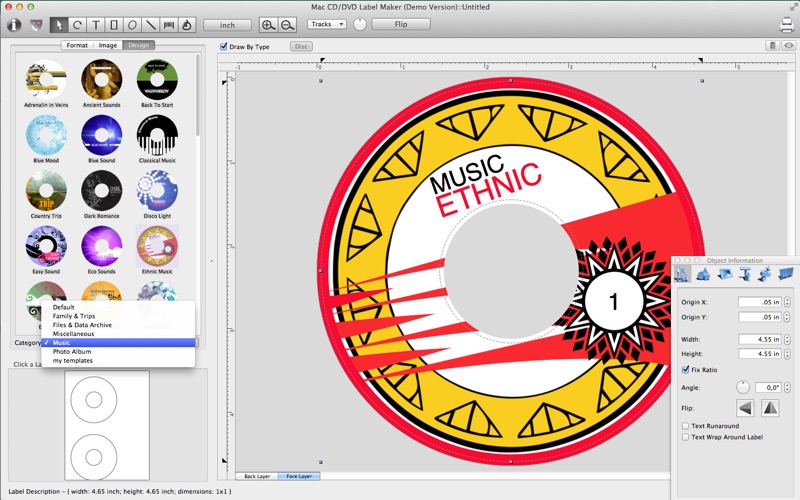The height and width of the screenshot is (500, 800).
Task: Open the Back Layer tab
Action: (256, 476)
